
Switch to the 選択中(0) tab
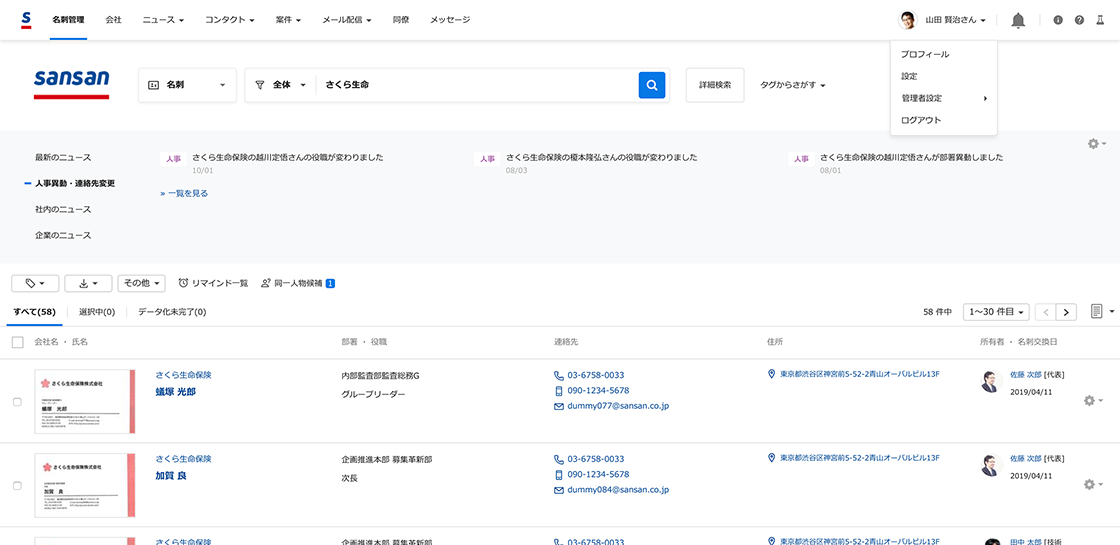pyautogui.click(x=96, y=312)
